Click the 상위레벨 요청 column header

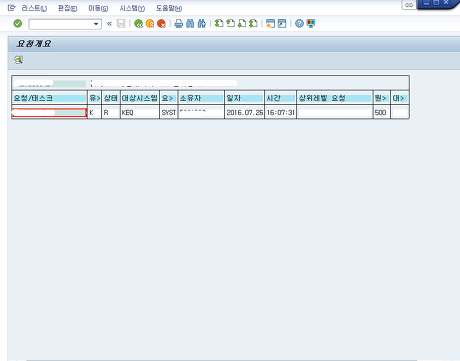(x=334, y=98)
